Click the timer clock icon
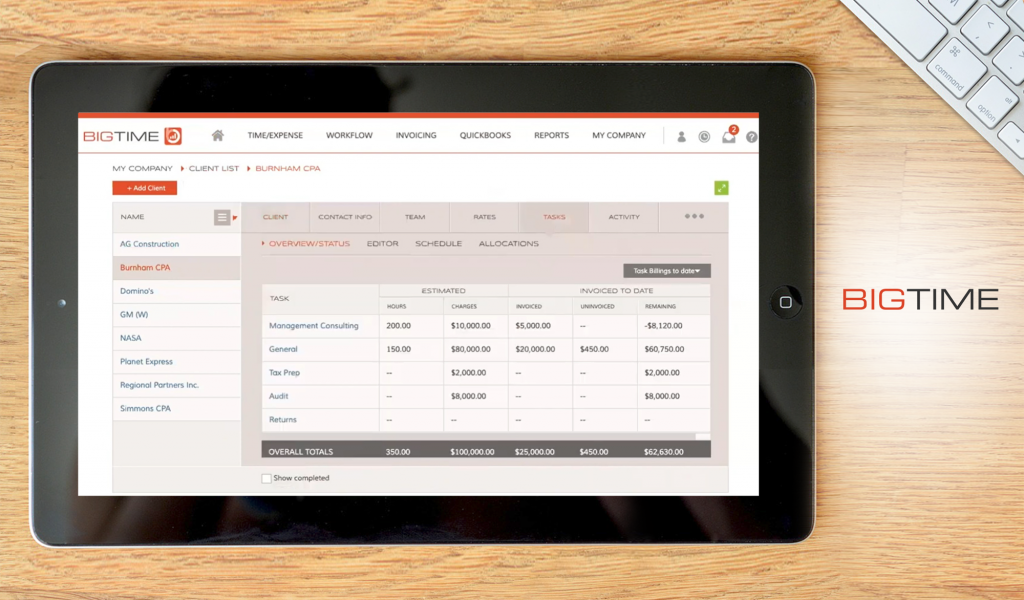The image size is (1024, 600). tap(704, 137)
